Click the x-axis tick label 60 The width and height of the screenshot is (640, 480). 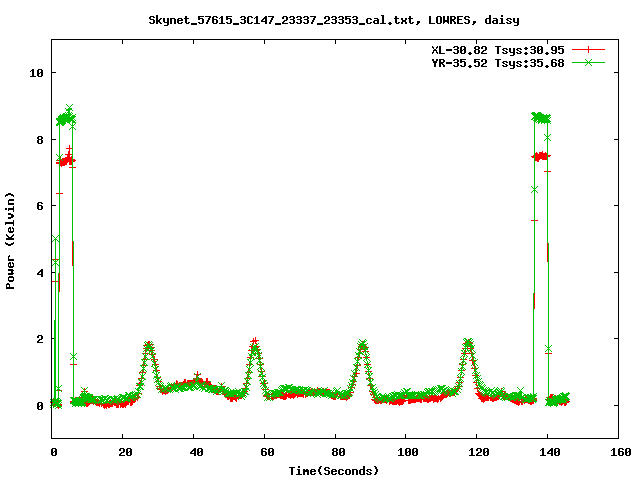(x=267, y=452)
